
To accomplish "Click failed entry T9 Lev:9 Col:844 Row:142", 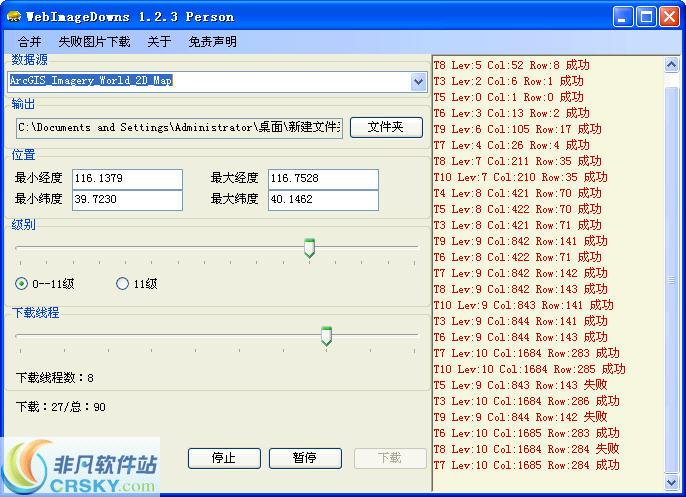I will [521, 417].
